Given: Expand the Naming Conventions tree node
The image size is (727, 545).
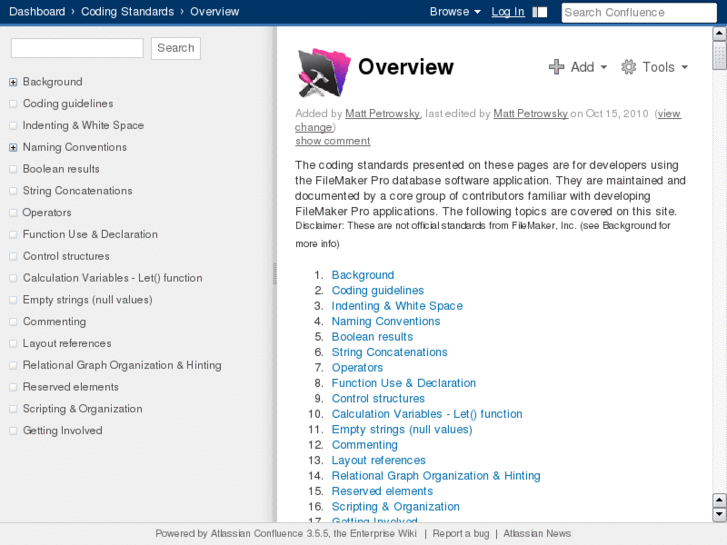Looking at the screenshot, I should pyautogui.click(x=13, y=147).
